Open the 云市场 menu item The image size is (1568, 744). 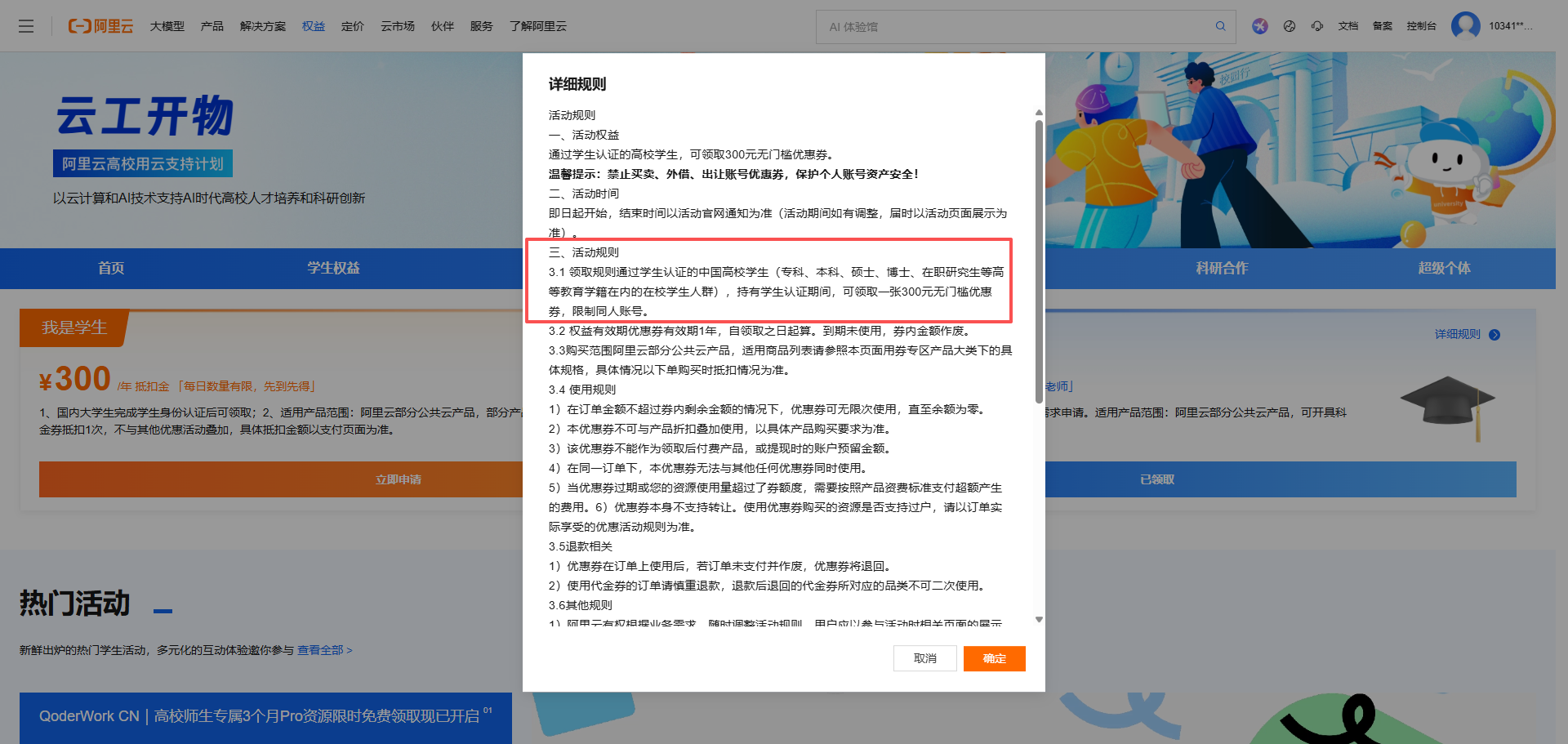tap(398, 26)
